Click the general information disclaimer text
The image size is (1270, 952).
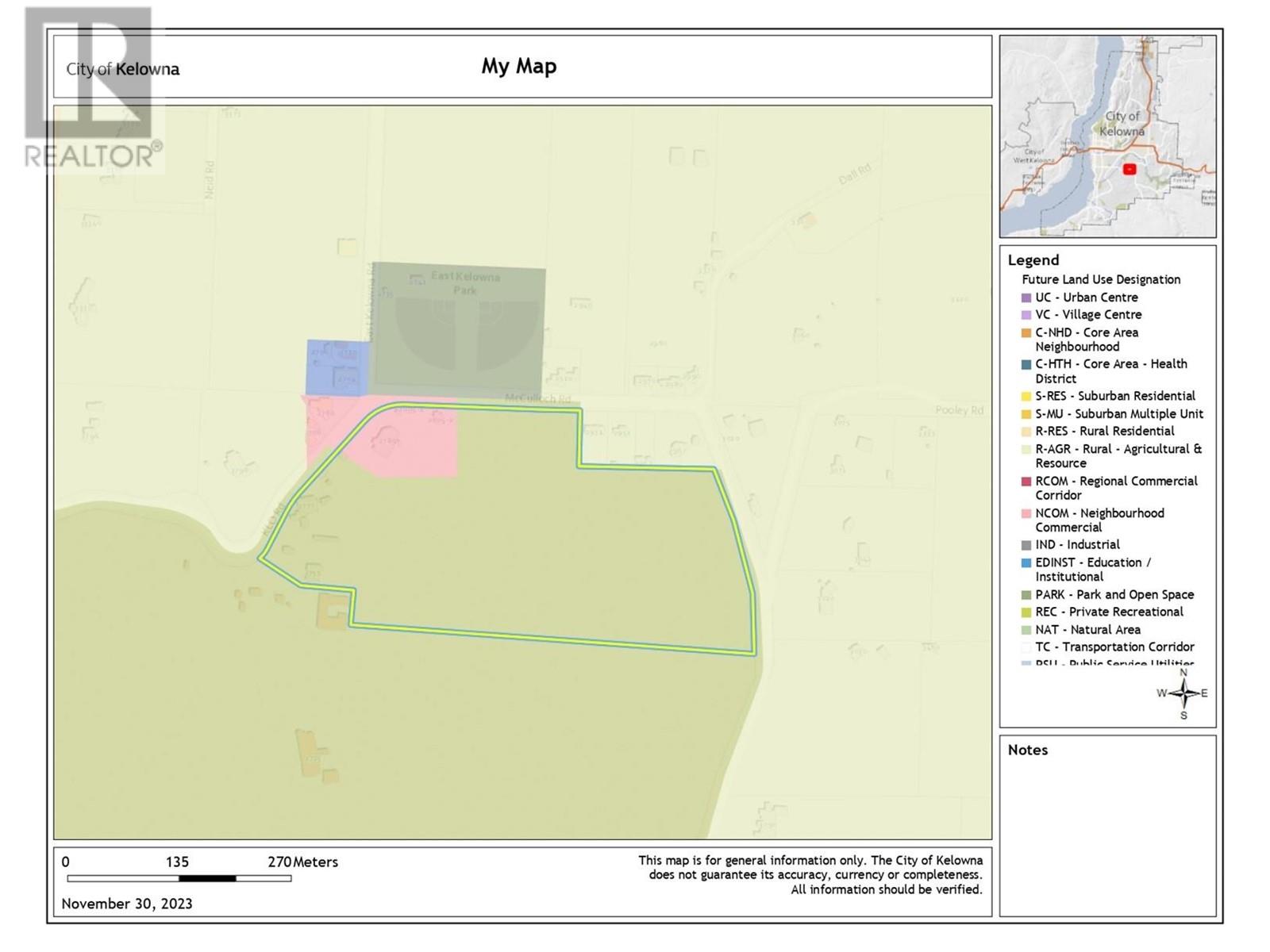point(810,875)
